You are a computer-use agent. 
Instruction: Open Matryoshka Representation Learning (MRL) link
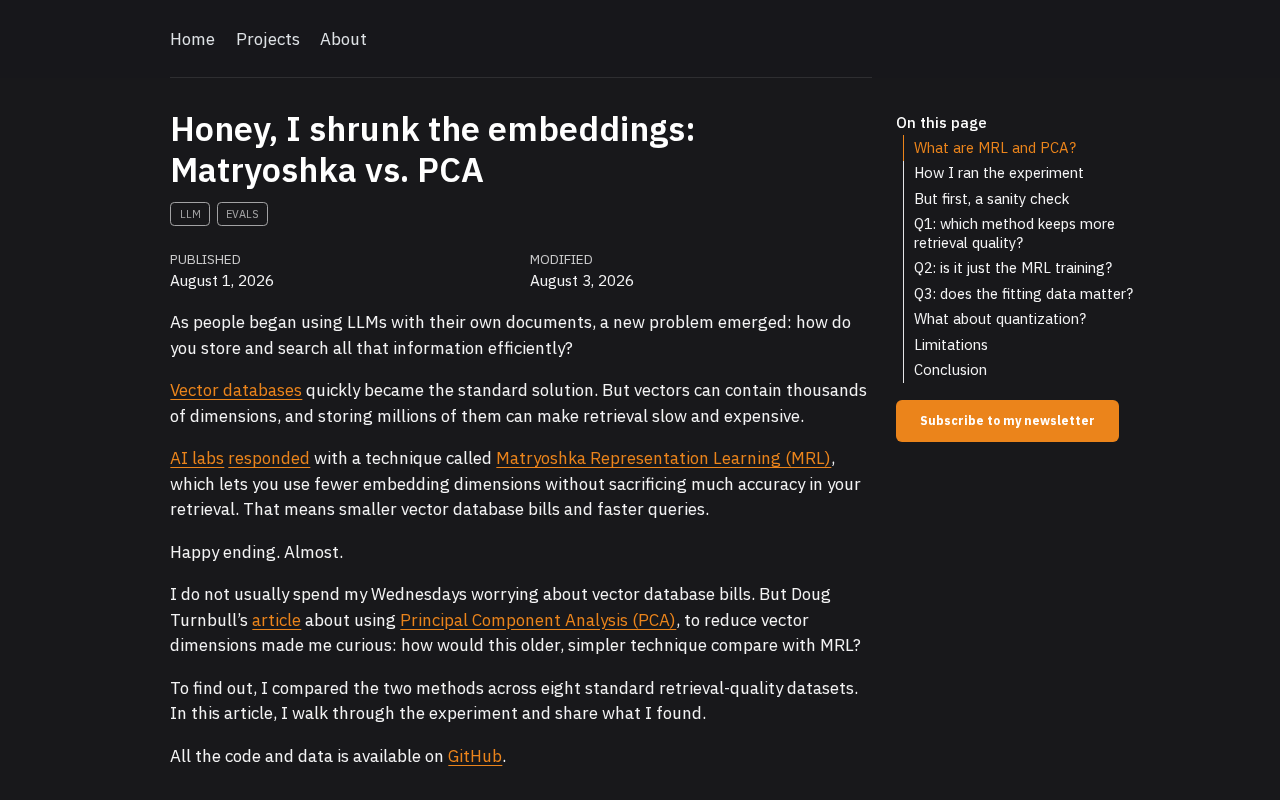[663, 458]
